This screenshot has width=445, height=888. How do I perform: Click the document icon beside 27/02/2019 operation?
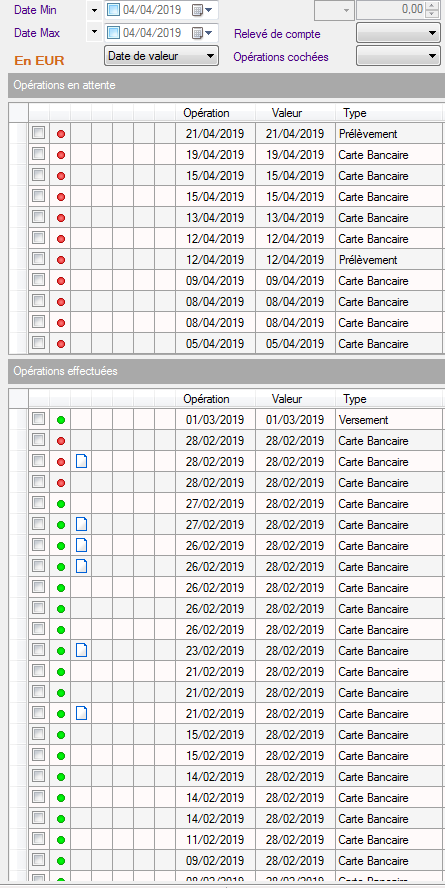pos(82,524)
